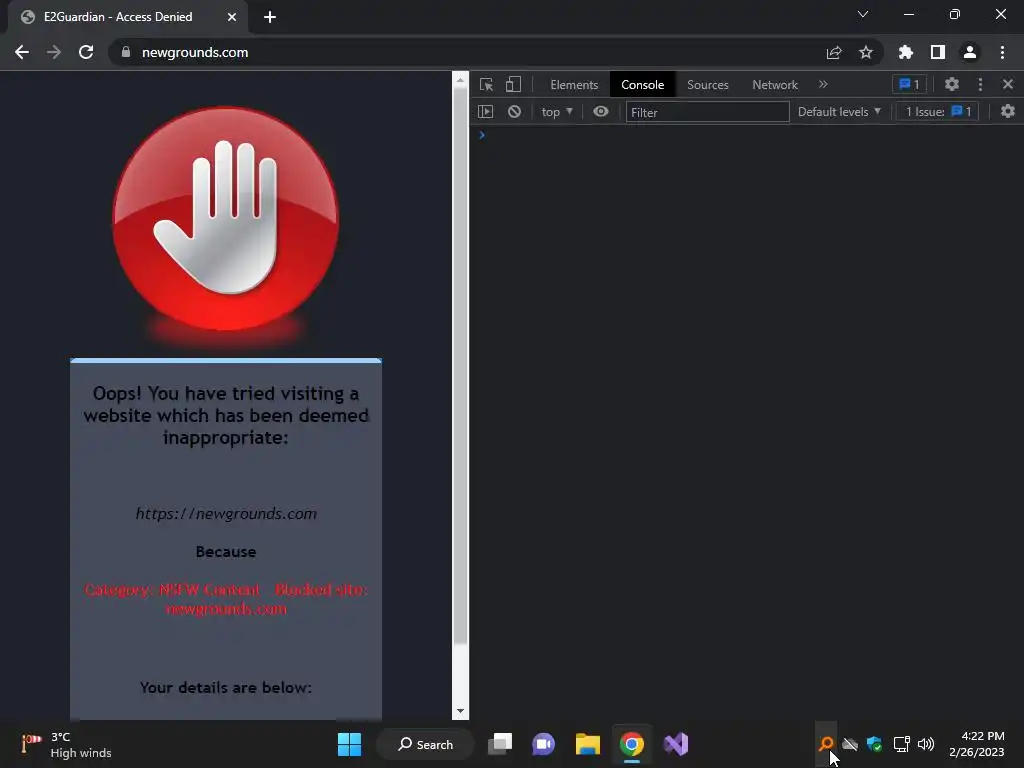The height and width of the screenshot is (768, 1024).
Task: Switch to the Network tab
Action: [775, 85]
